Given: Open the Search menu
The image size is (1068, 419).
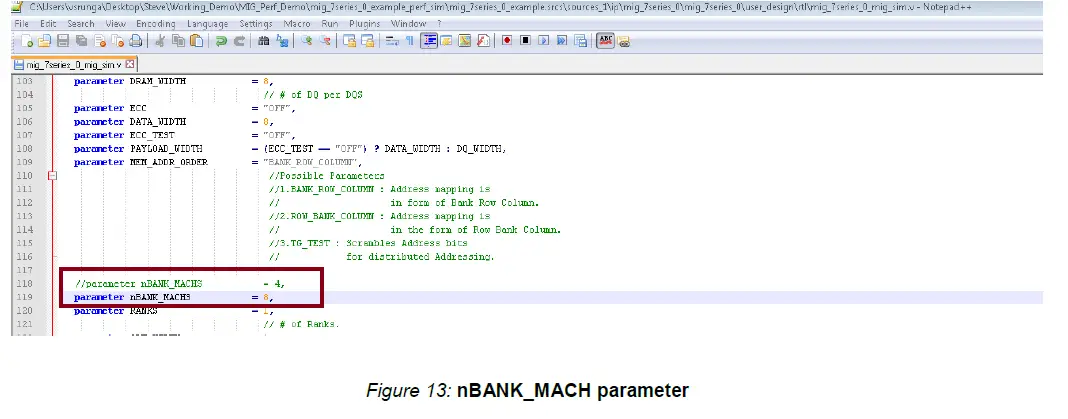Looking at the screenshot, I should pos(80,23).
